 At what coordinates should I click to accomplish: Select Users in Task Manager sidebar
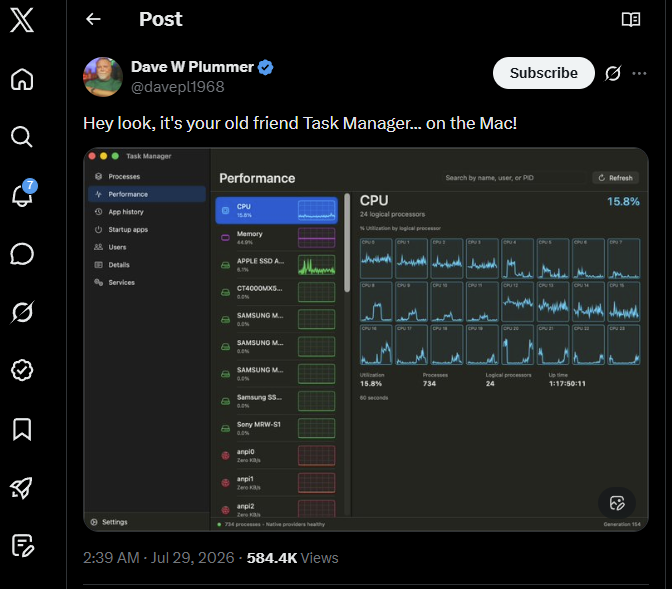pyautogui.click(x=147, y=247)
